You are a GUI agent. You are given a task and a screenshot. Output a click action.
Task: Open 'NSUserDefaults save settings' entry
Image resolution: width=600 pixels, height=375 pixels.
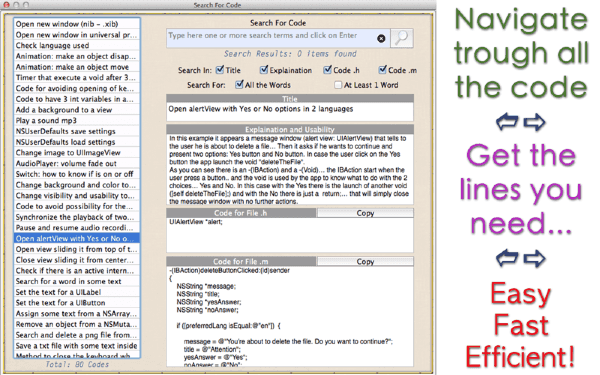click(x=77, y=131)
